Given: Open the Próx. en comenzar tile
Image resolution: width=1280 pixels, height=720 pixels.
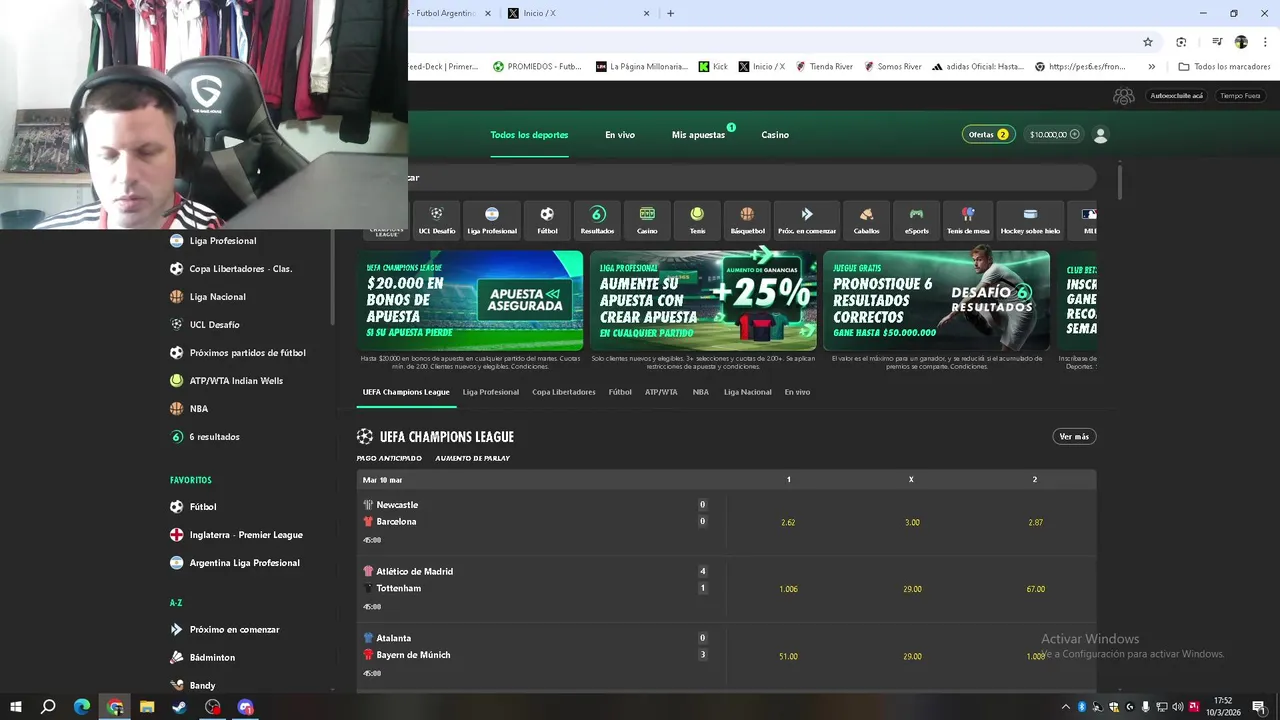Looking at the screenshot, I should [807, 220].
